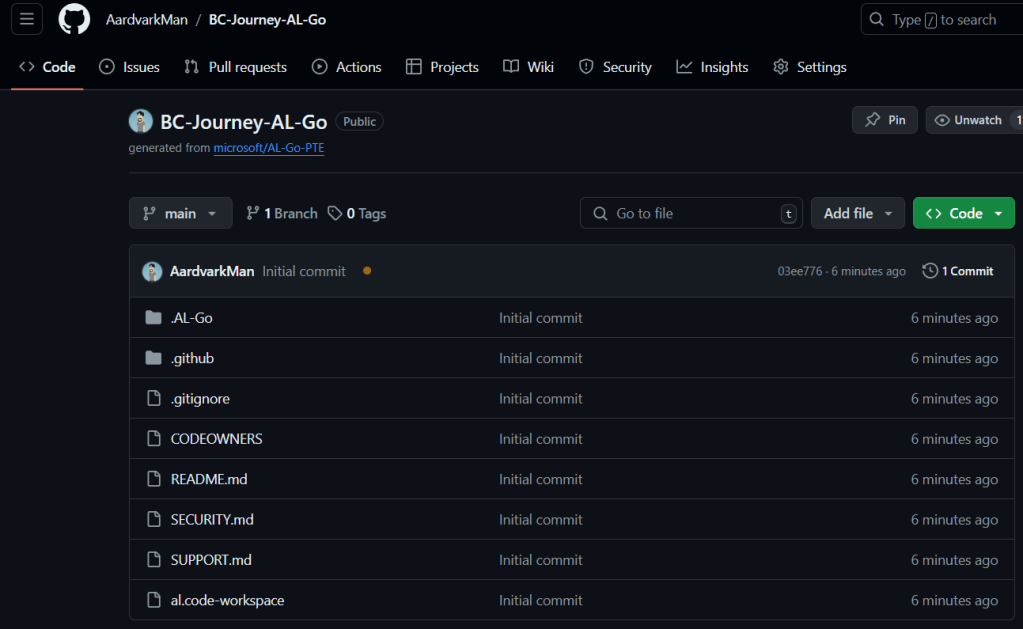
Task: Open the microsoft/AL-Go-PTE template link
Action: (268, 148)
